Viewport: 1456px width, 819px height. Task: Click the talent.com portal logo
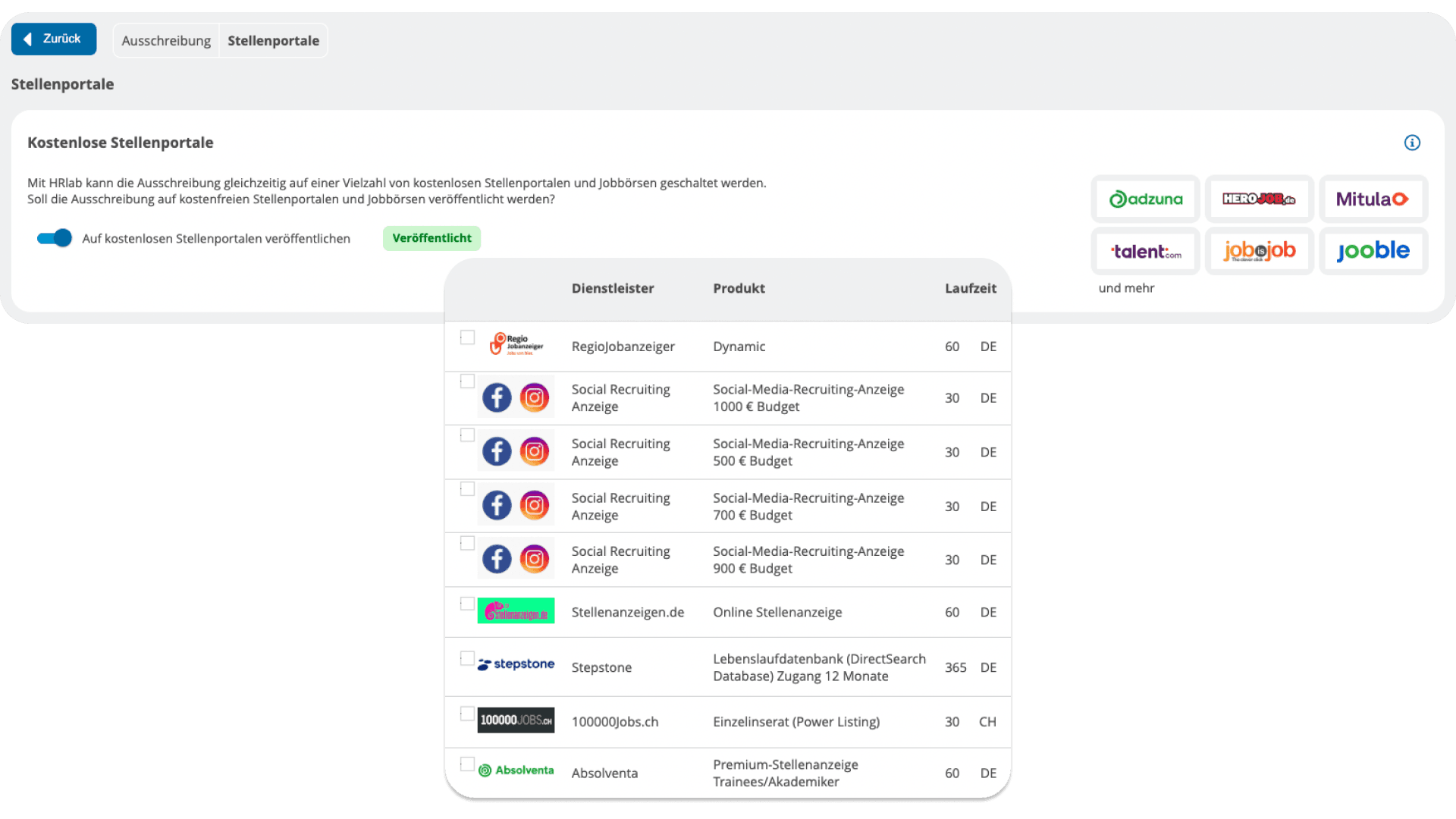(x=1145, y=252)
